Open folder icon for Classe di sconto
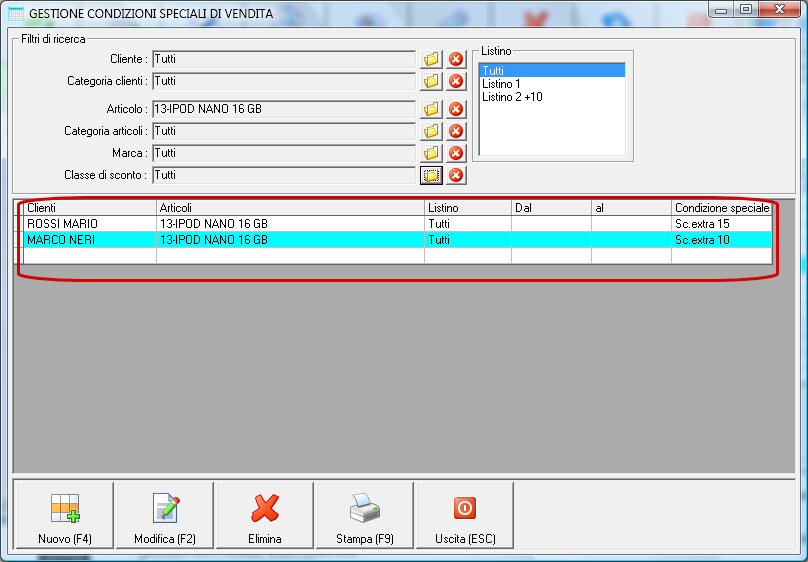Image resolution: width=808 pixels, height=562 pixels. tap(431, 175)
